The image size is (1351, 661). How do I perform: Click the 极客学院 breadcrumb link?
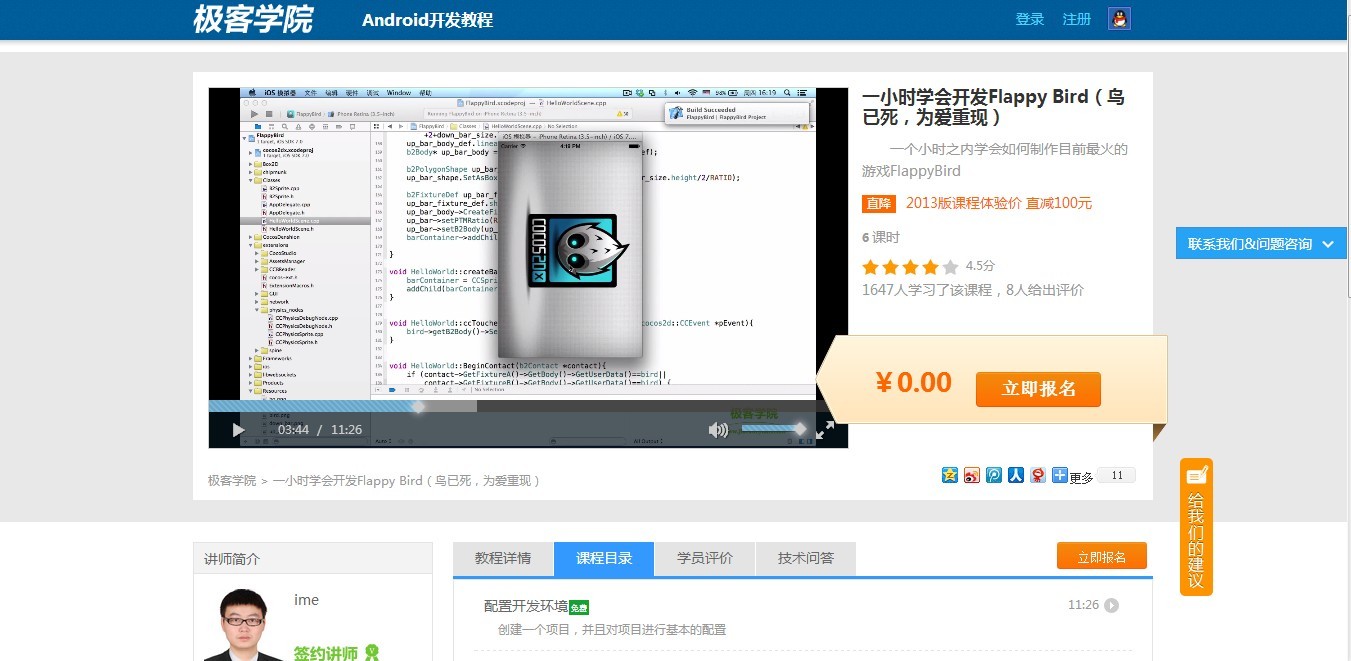[x=232, y=480]
